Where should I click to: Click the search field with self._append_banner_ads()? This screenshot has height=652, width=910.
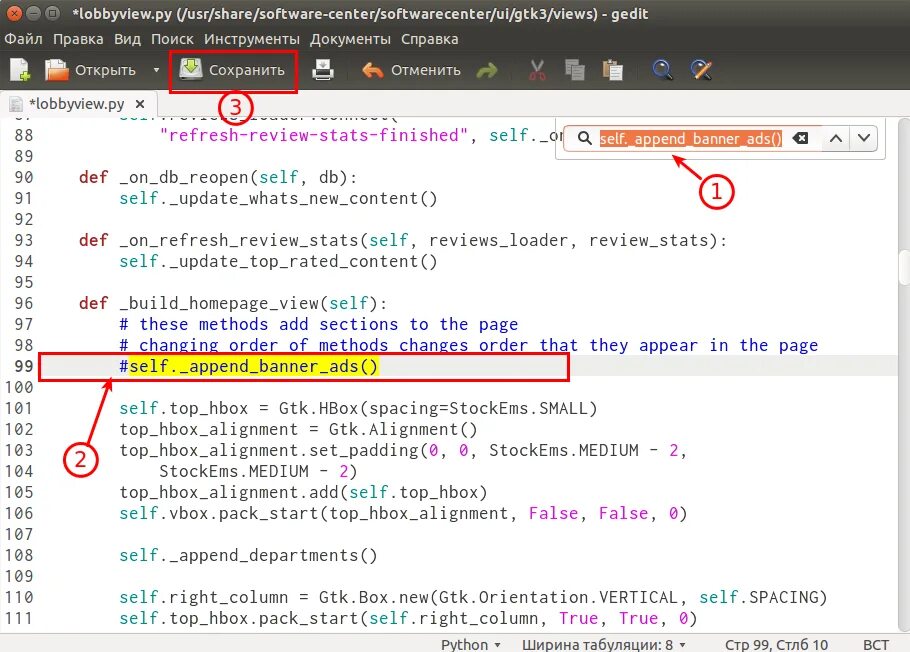click(x=691, y=138)
